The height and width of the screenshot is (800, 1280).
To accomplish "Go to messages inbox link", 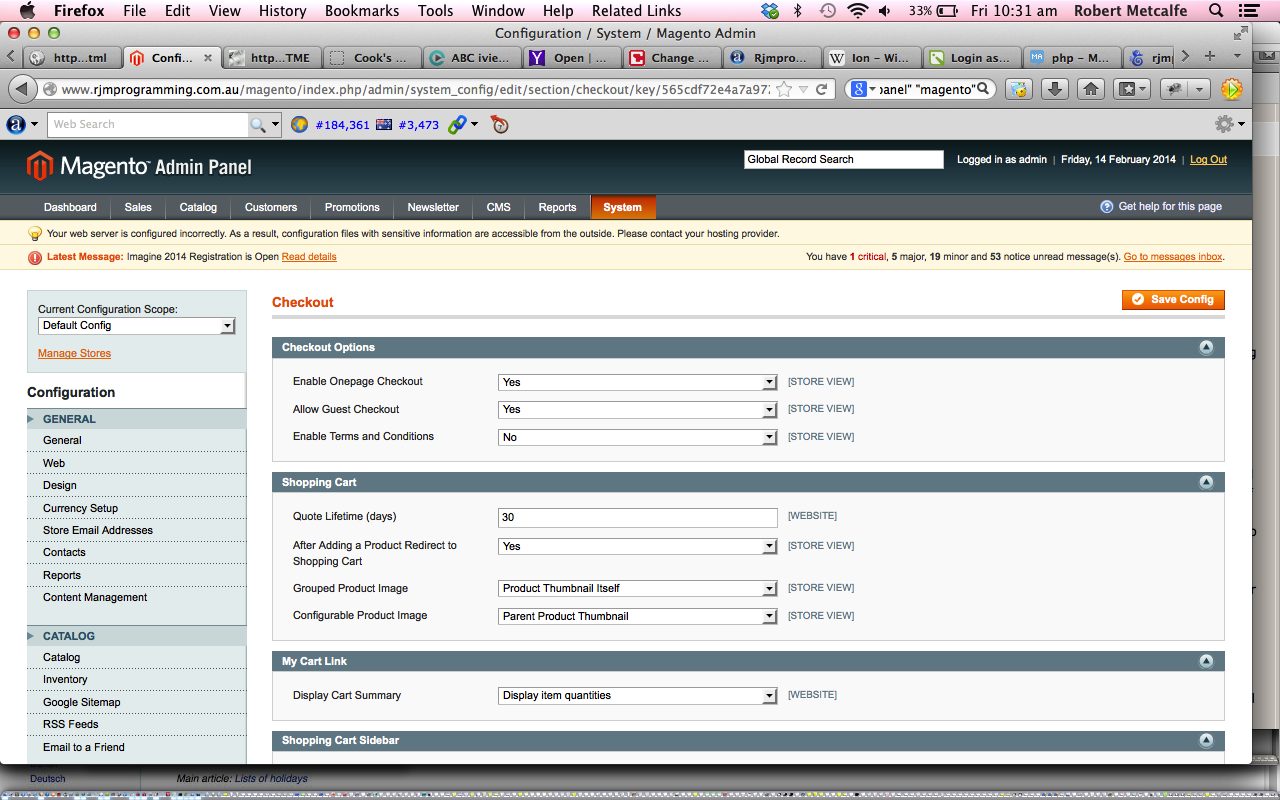I will point(1173,257).
